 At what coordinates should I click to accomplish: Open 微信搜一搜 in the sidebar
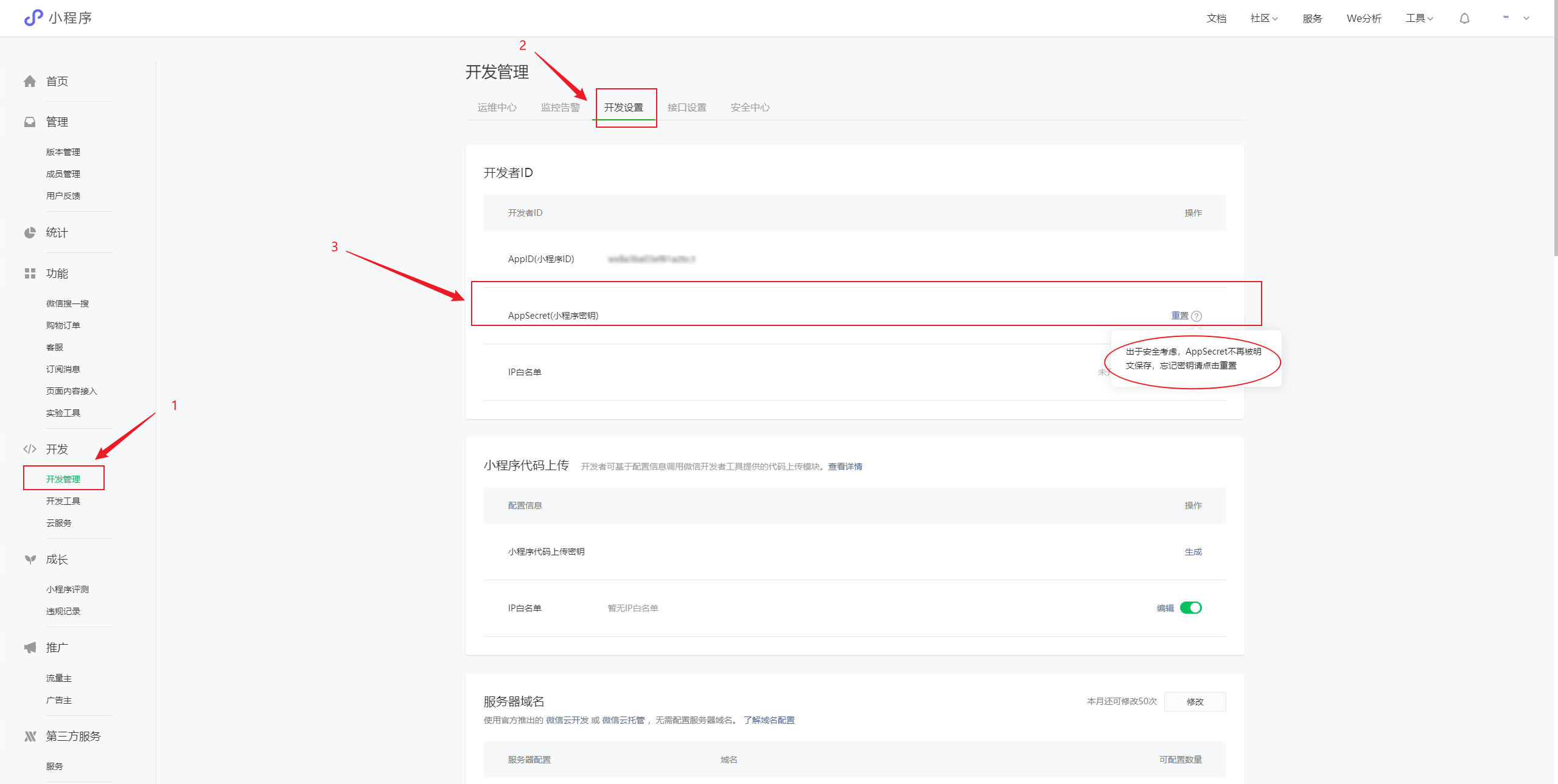68,304
